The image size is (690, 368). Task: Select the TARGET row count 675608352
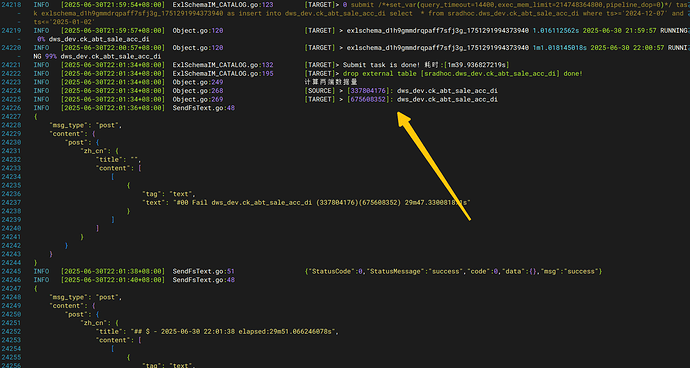click(x=368, y=99)
